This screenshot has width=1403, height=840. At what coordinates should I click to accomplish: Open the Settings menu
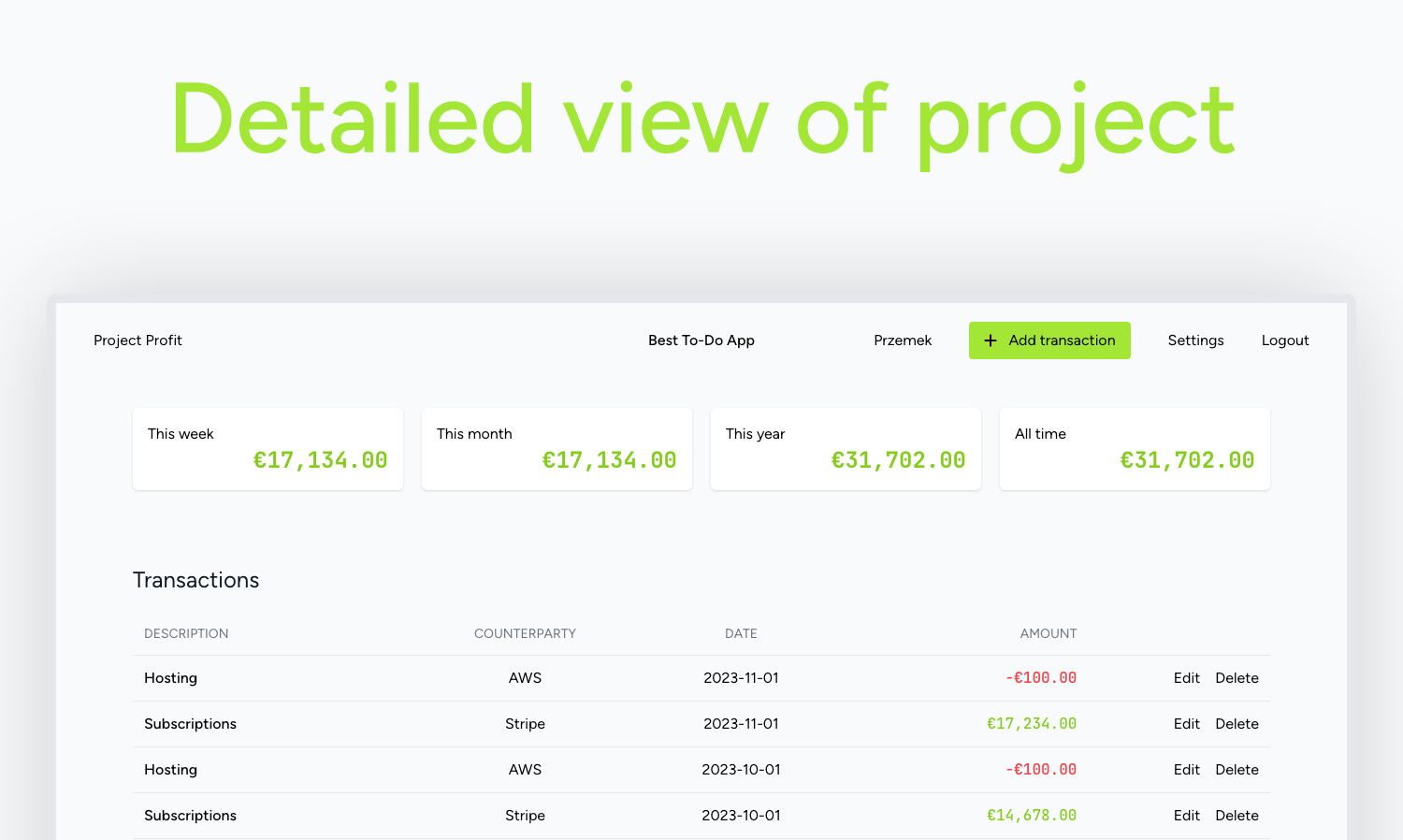coord(1195,340)
